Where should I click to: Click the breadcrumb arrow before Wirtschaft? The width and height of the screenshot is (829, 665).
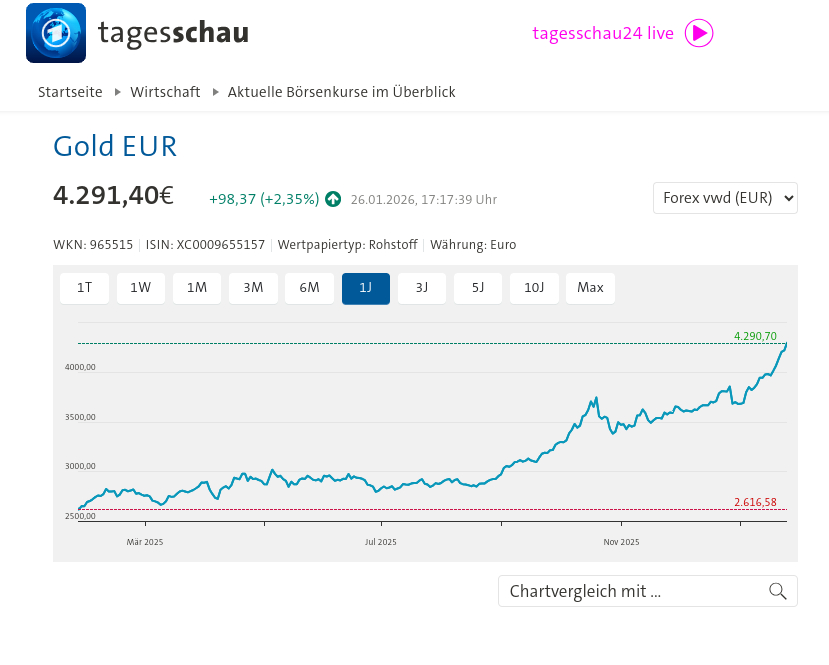117,92
